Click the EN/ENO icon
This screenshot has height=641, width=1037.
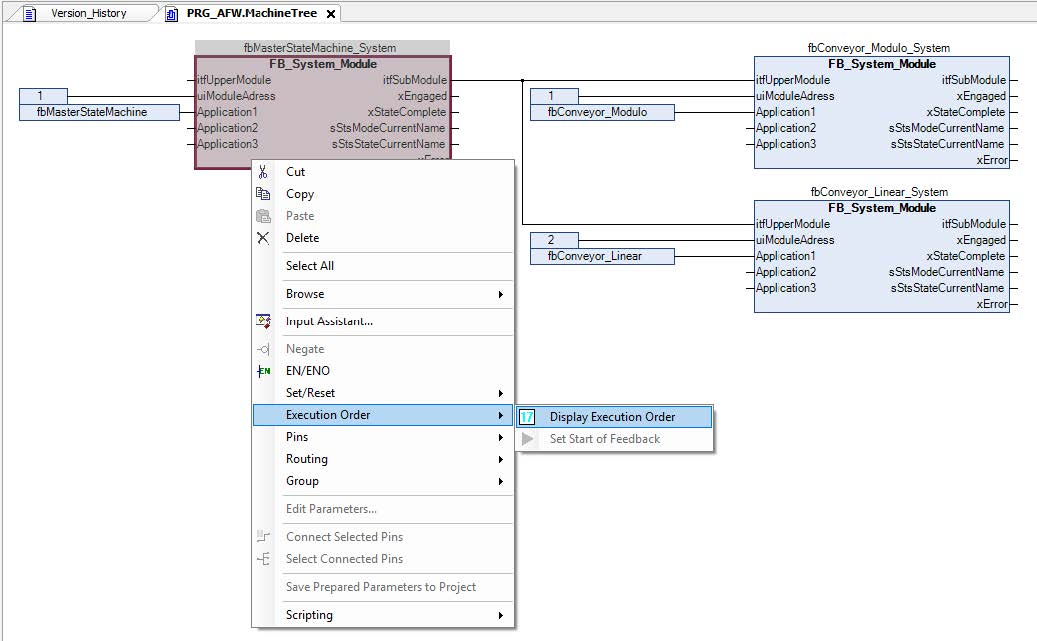(x=263, y=371)
